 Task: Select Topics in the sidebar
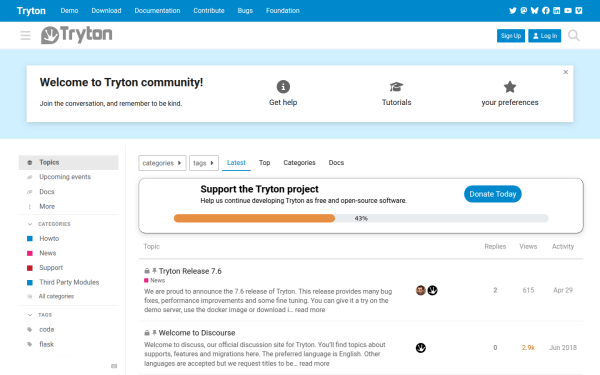(68, 163)
